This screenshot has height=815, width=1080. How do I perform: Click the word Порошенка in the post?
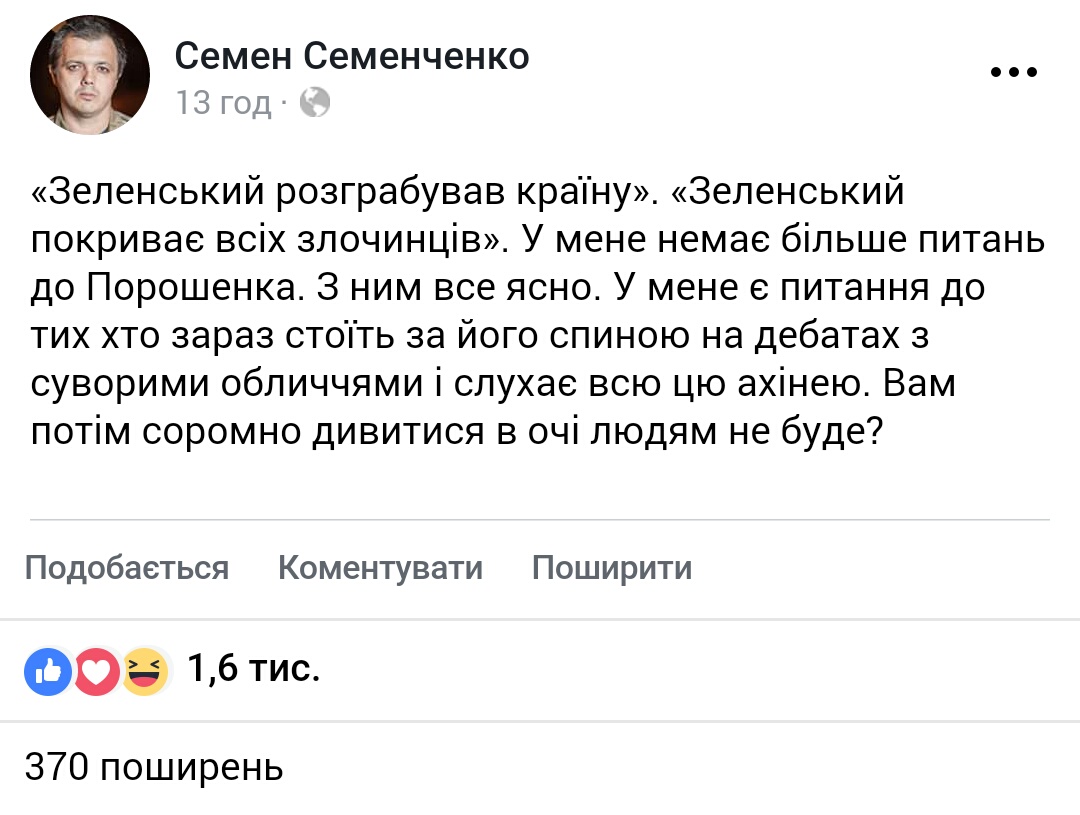(195, 288)
